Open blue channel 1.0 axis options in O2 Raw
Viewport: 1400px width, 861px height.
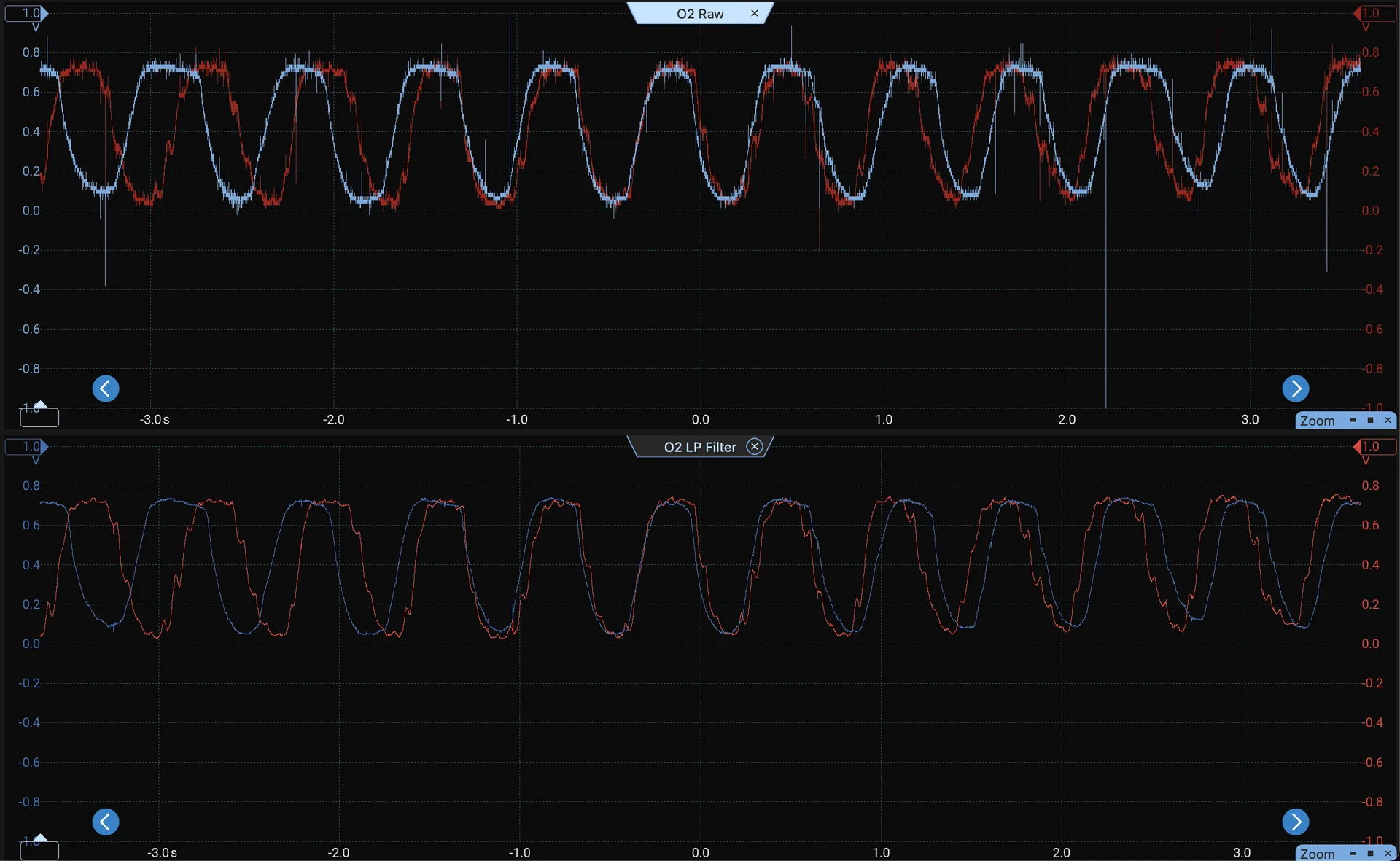(26, 13)
